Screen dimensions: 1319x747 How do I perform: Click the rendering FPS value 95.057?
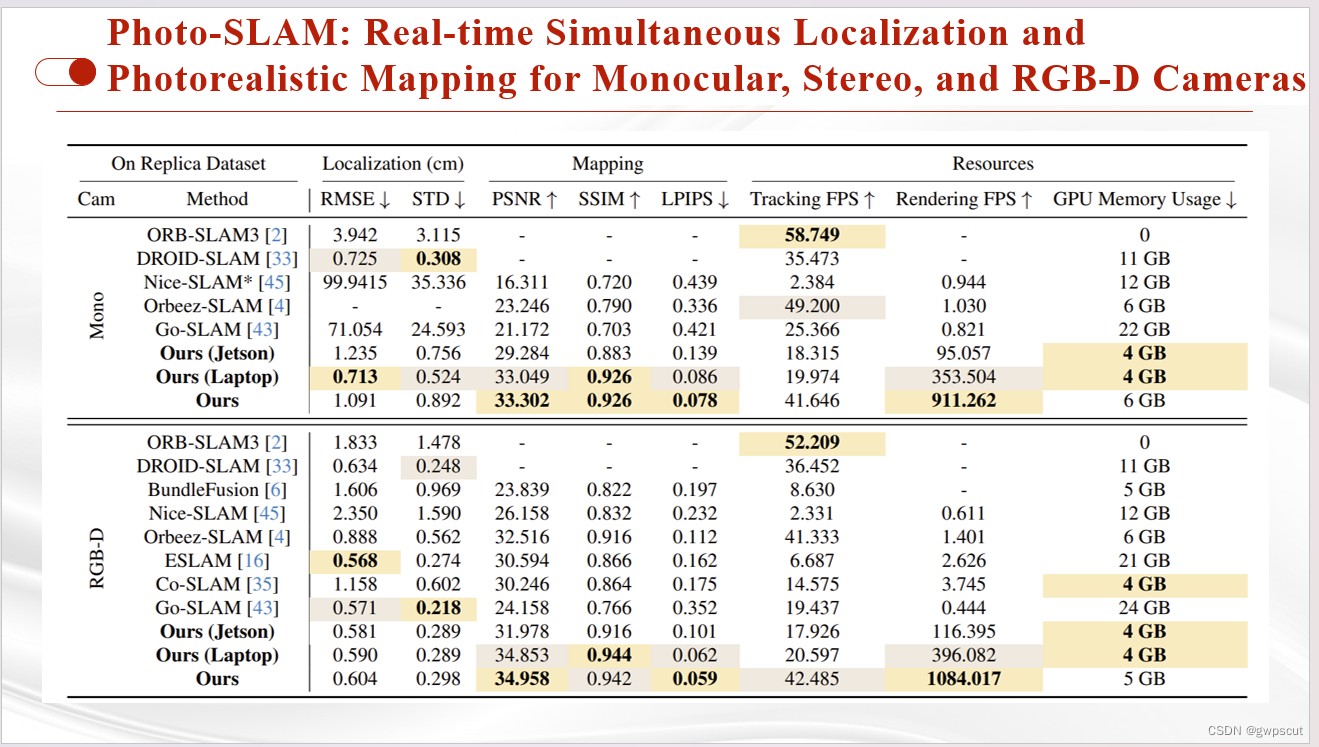click(x=963, y=354)
